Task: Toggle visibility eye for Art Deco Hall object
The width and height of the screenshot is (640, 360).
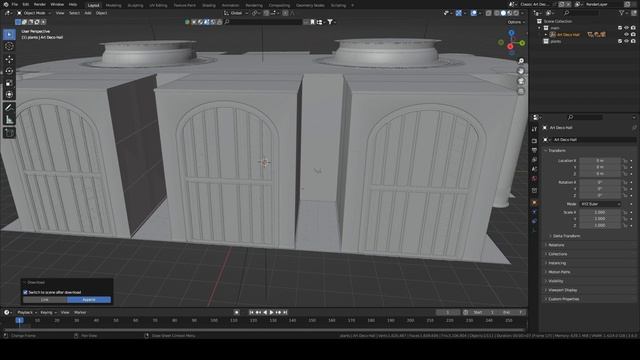Action: coord(627,35)
